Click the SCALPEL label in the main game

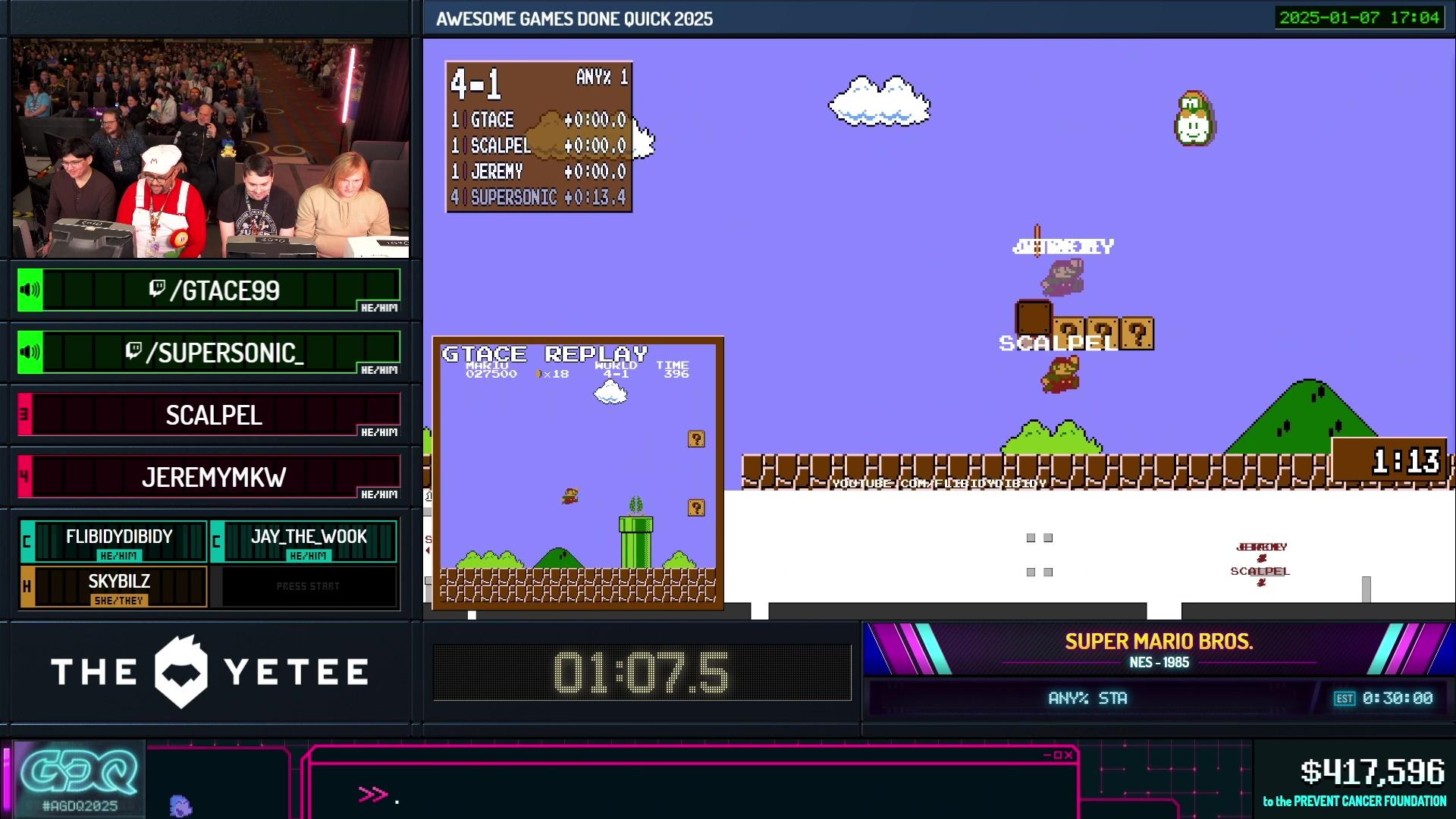click(x=1058, y=344)
